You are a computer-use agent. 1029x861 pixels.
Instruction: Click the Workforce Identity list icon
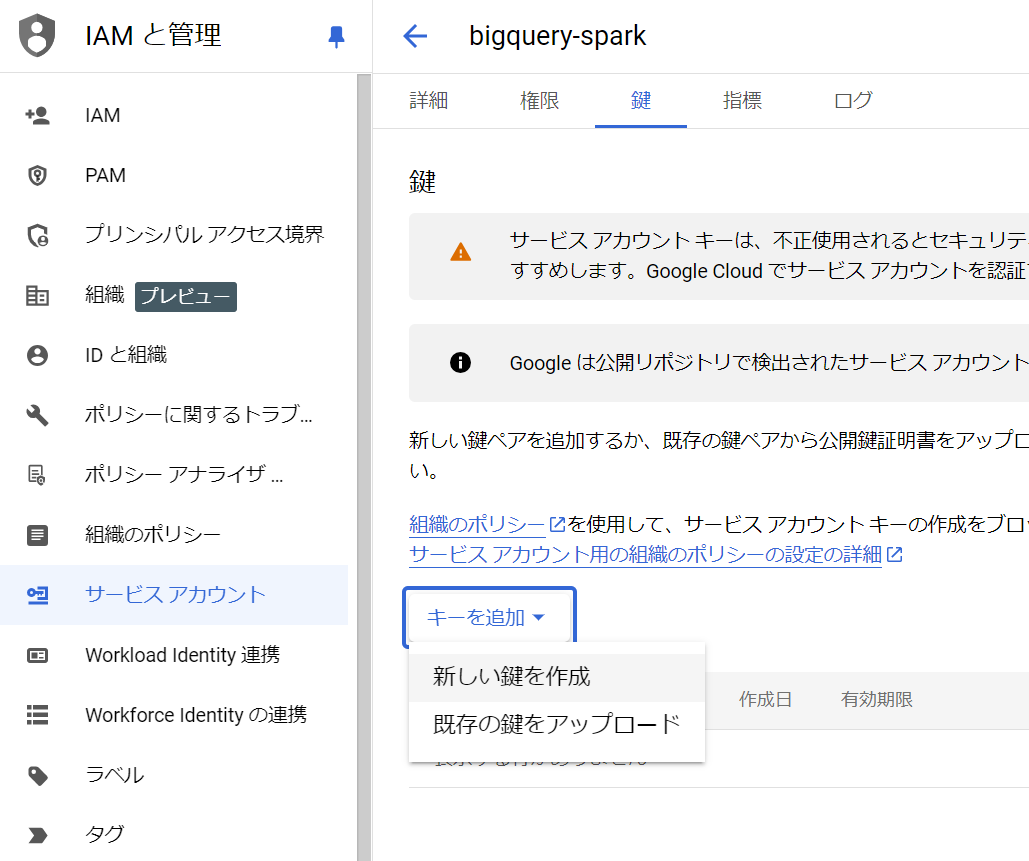pos(37,715)
